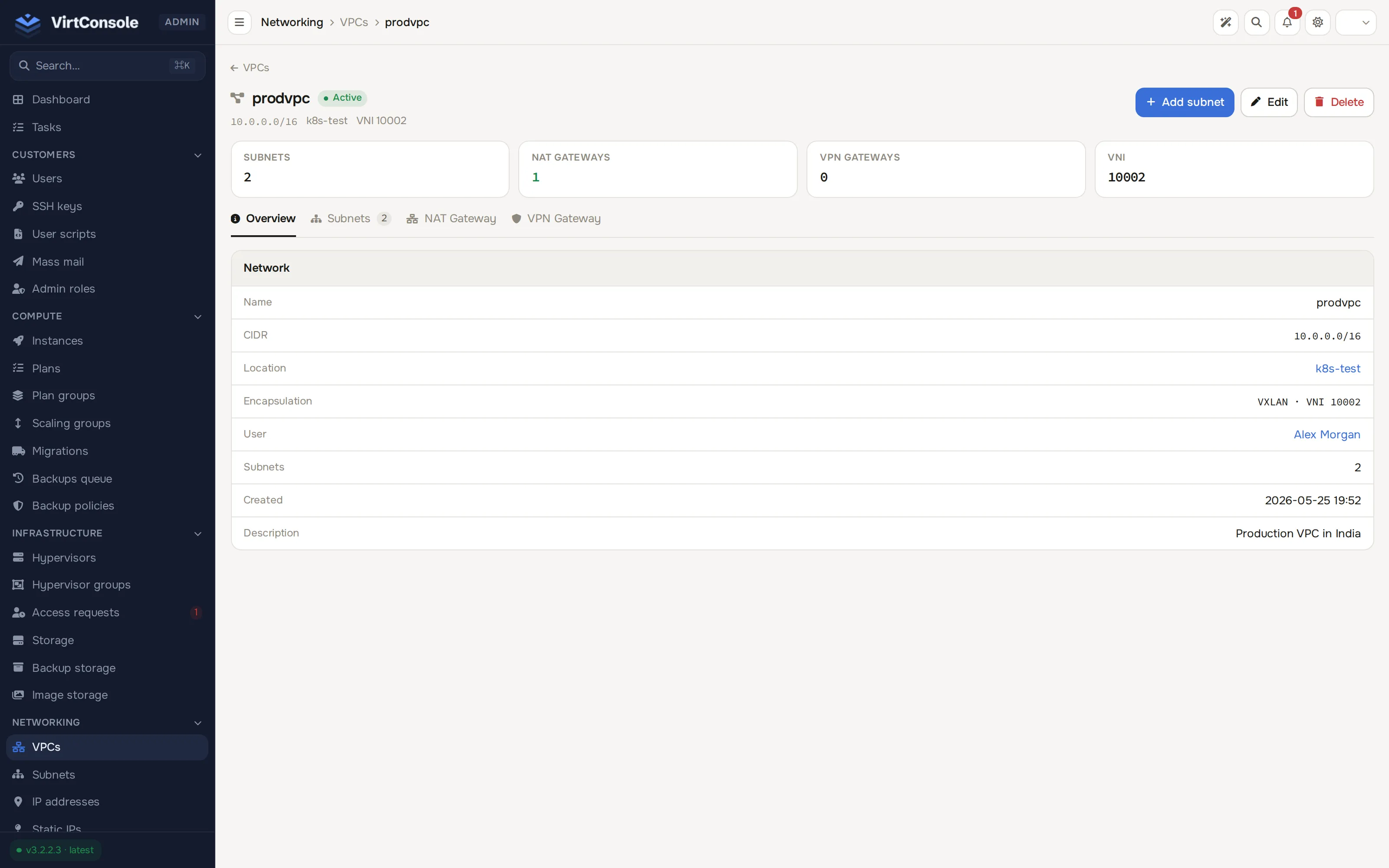Screen dimensions: 1389x868
Task: Collapse the CUSTOMERS section
Action: click(x=107, y=155)
